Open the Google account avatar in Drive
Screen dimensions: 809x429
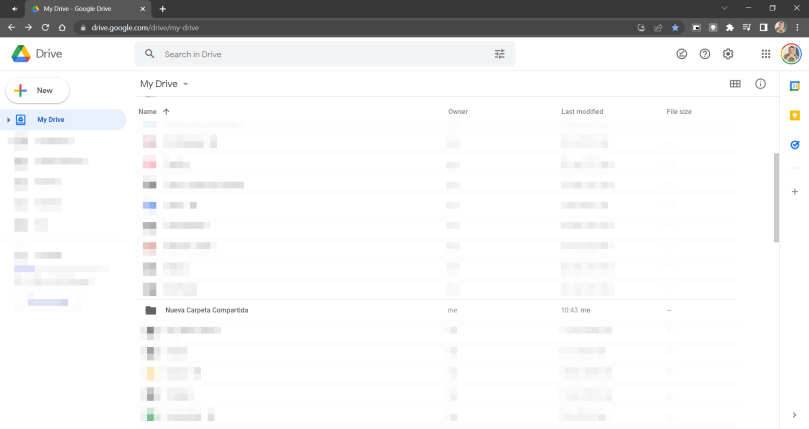pyautogui.click(x=791, y=54)
